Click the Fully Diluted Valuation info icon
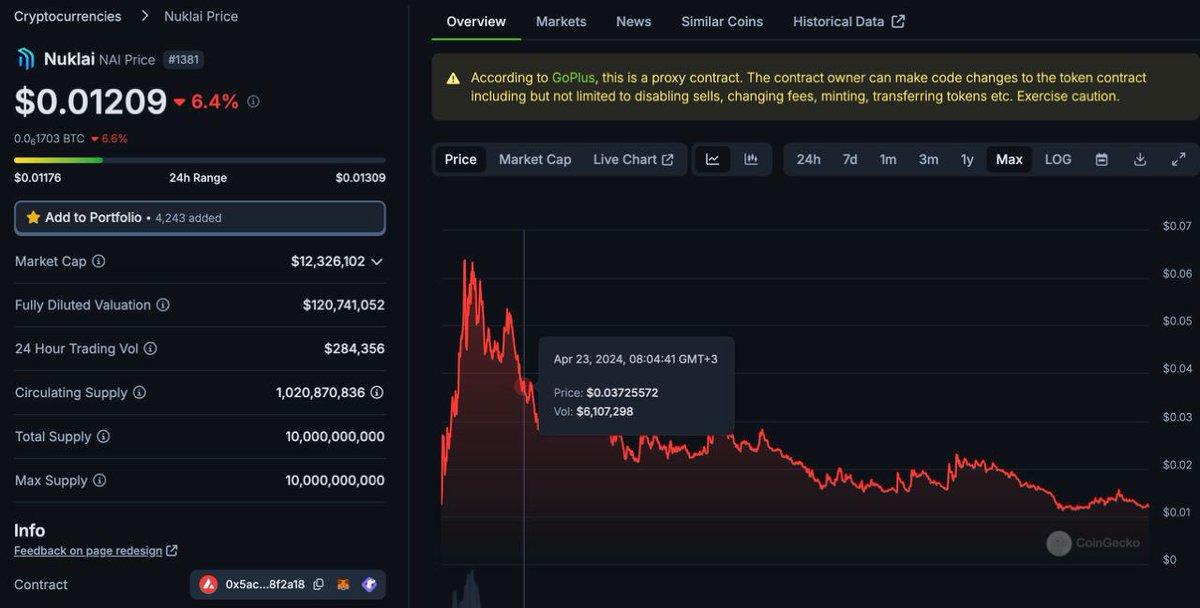Viewport: 1200px width, 608px height. tap(163, 305)
